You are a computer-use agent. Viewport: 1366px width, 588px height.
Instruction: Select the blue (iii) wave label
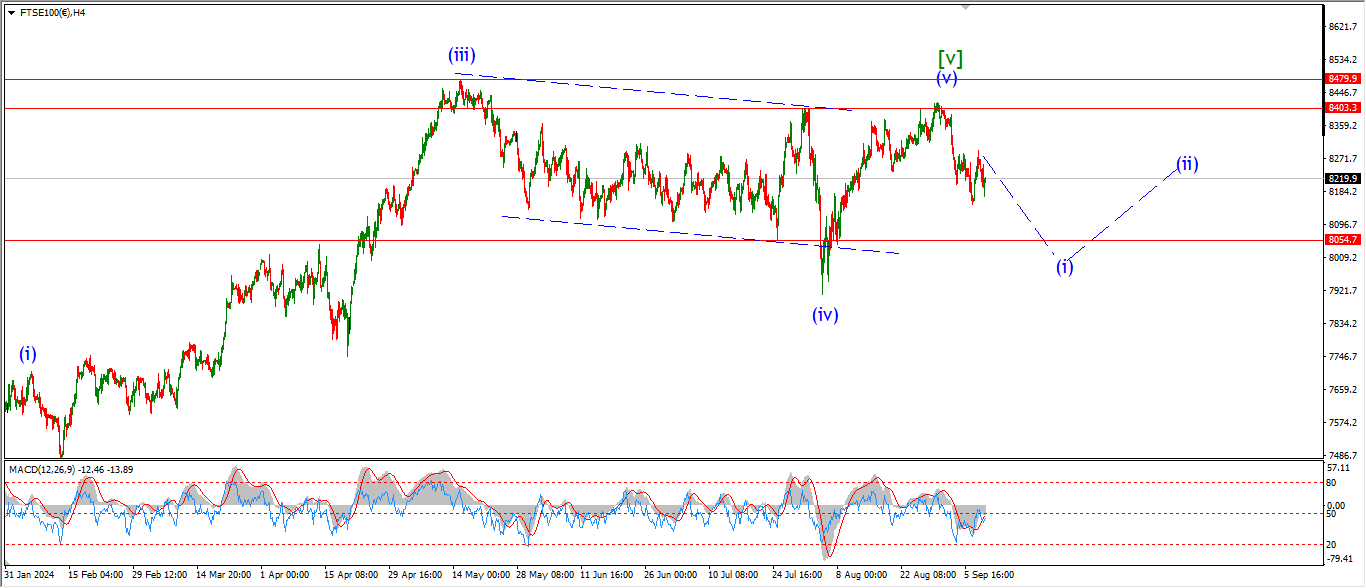tap(461, 56)
